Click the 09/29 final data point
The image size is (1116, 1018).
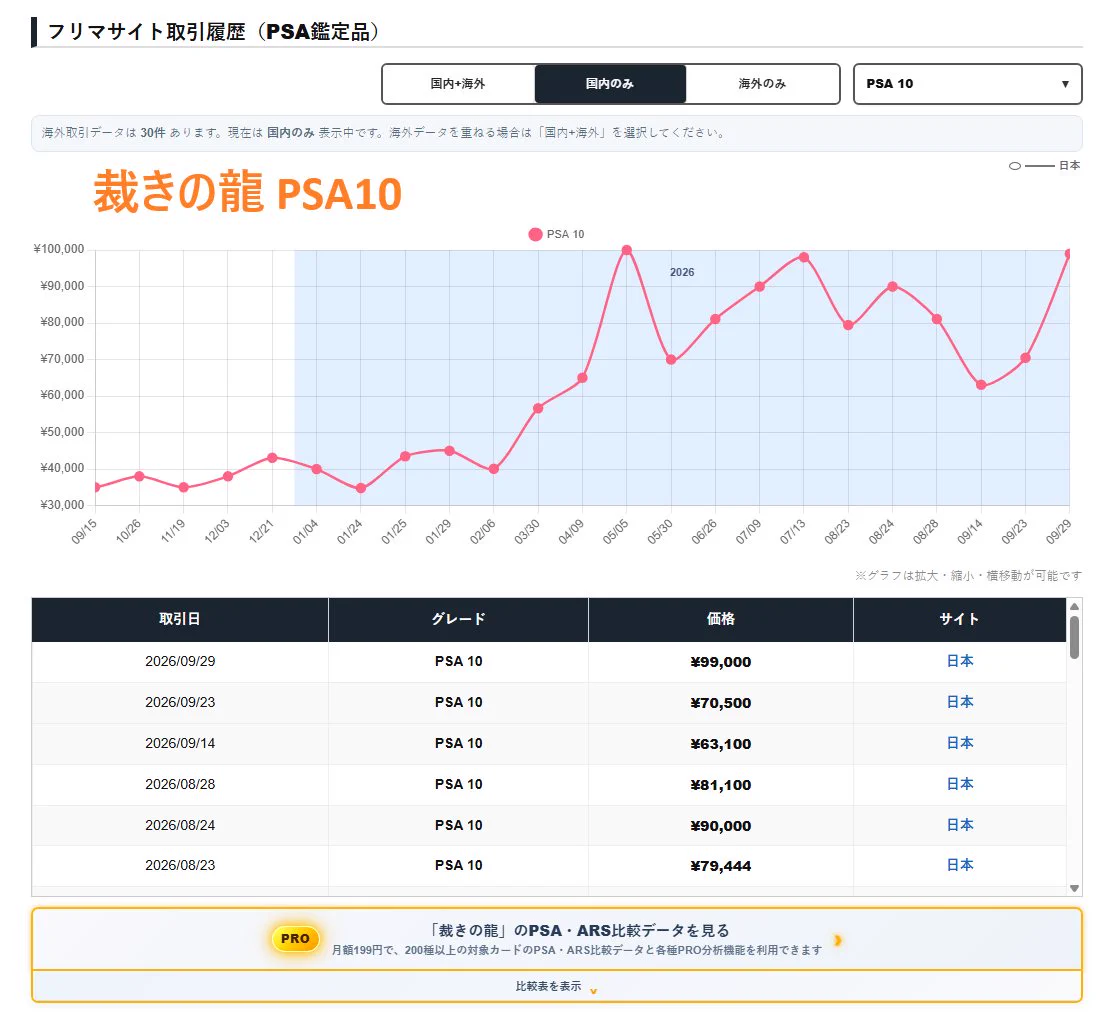click(1068, 253)
